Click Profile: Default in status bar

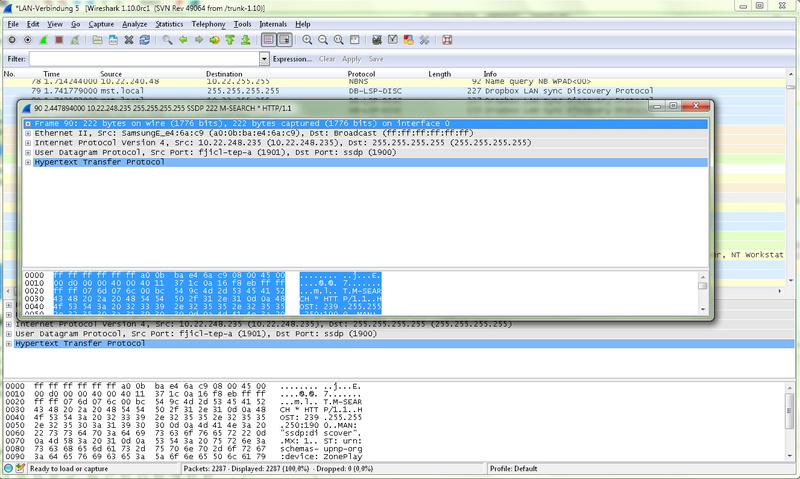coord(513,468)
